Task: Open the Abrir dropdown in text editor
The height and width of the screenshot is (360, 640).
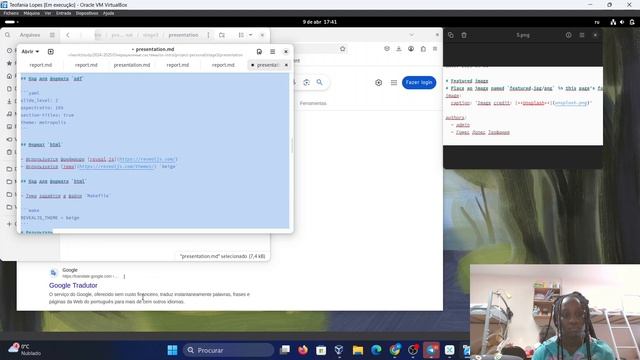Action: pyautogui.click(x=30, y=52)
